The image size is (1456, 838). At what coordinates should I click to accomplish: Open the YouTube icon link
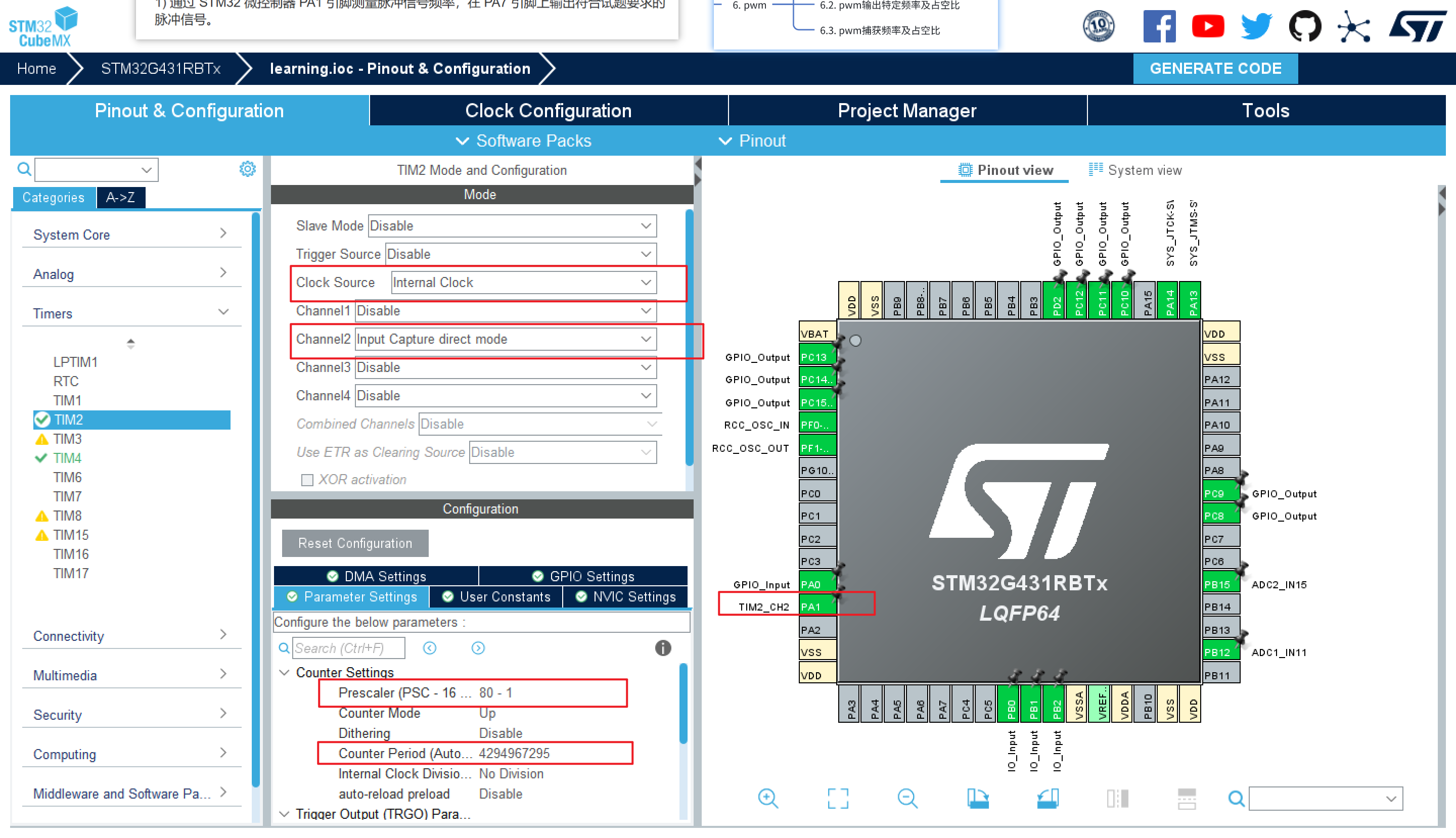click(x=1208, y=26)
